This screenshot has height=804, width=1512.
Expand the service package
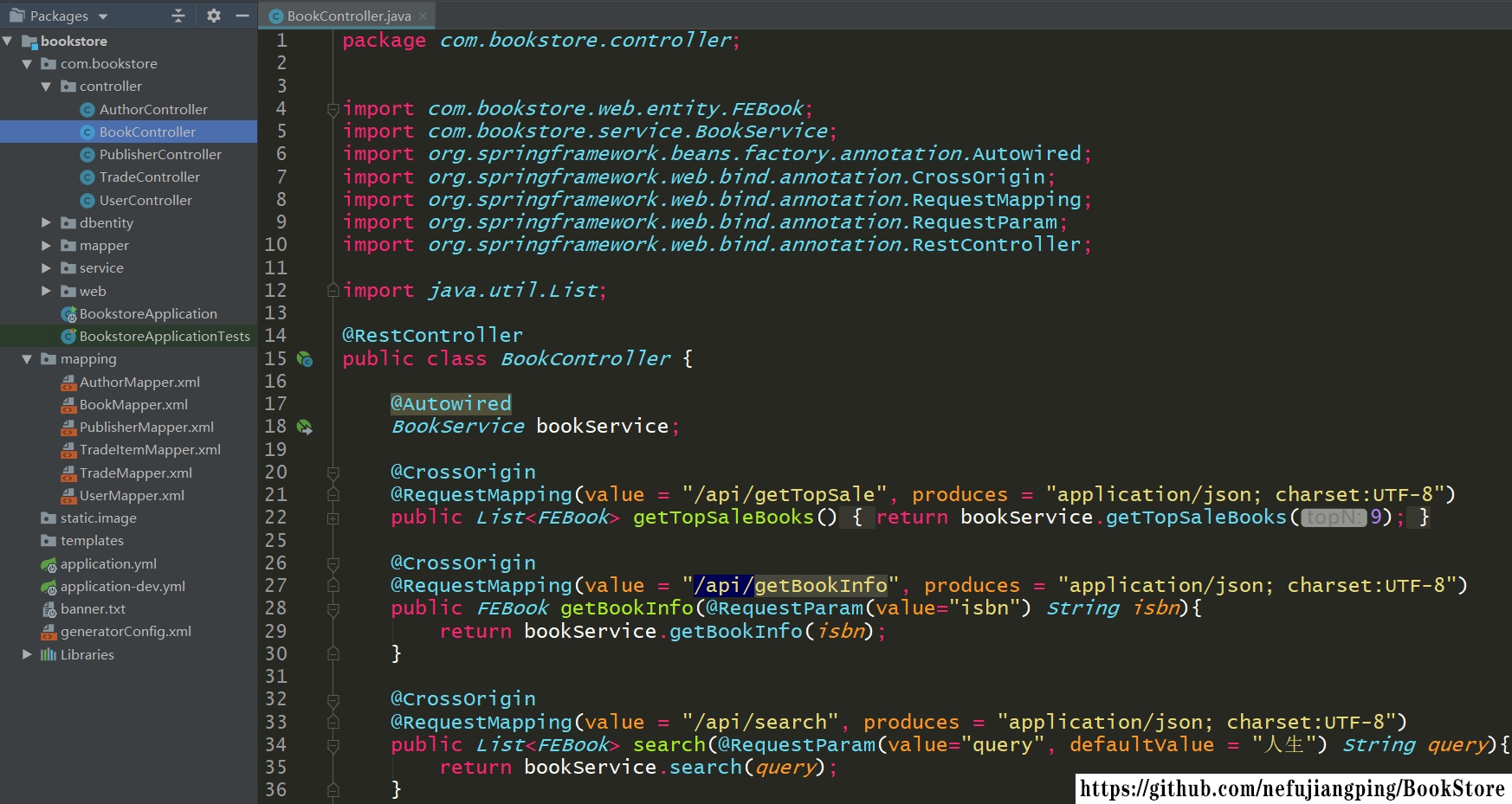46,268
